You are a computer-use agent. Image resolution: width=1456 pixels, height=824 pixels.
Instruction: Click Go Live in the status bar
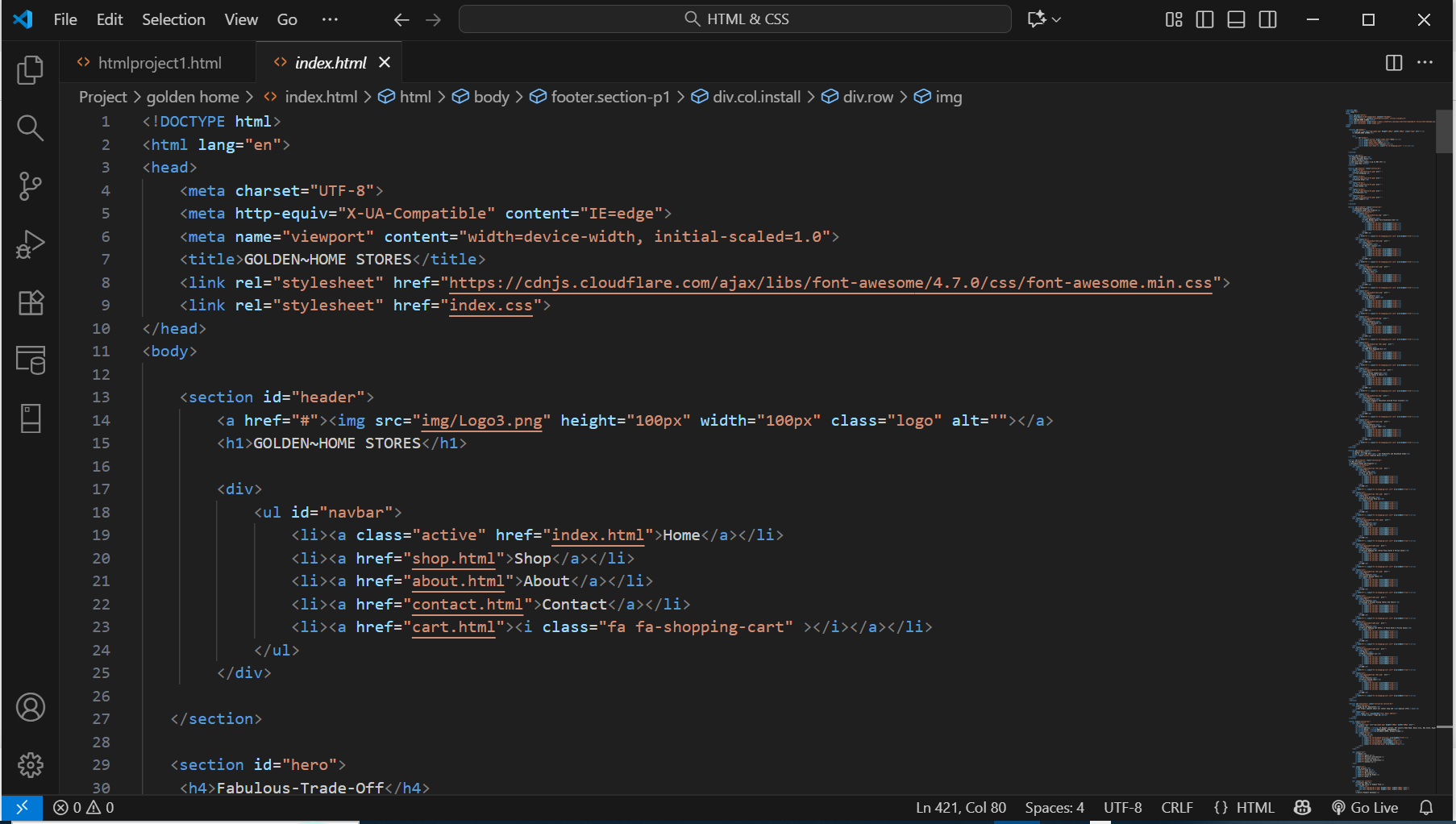click(1364, 807)
